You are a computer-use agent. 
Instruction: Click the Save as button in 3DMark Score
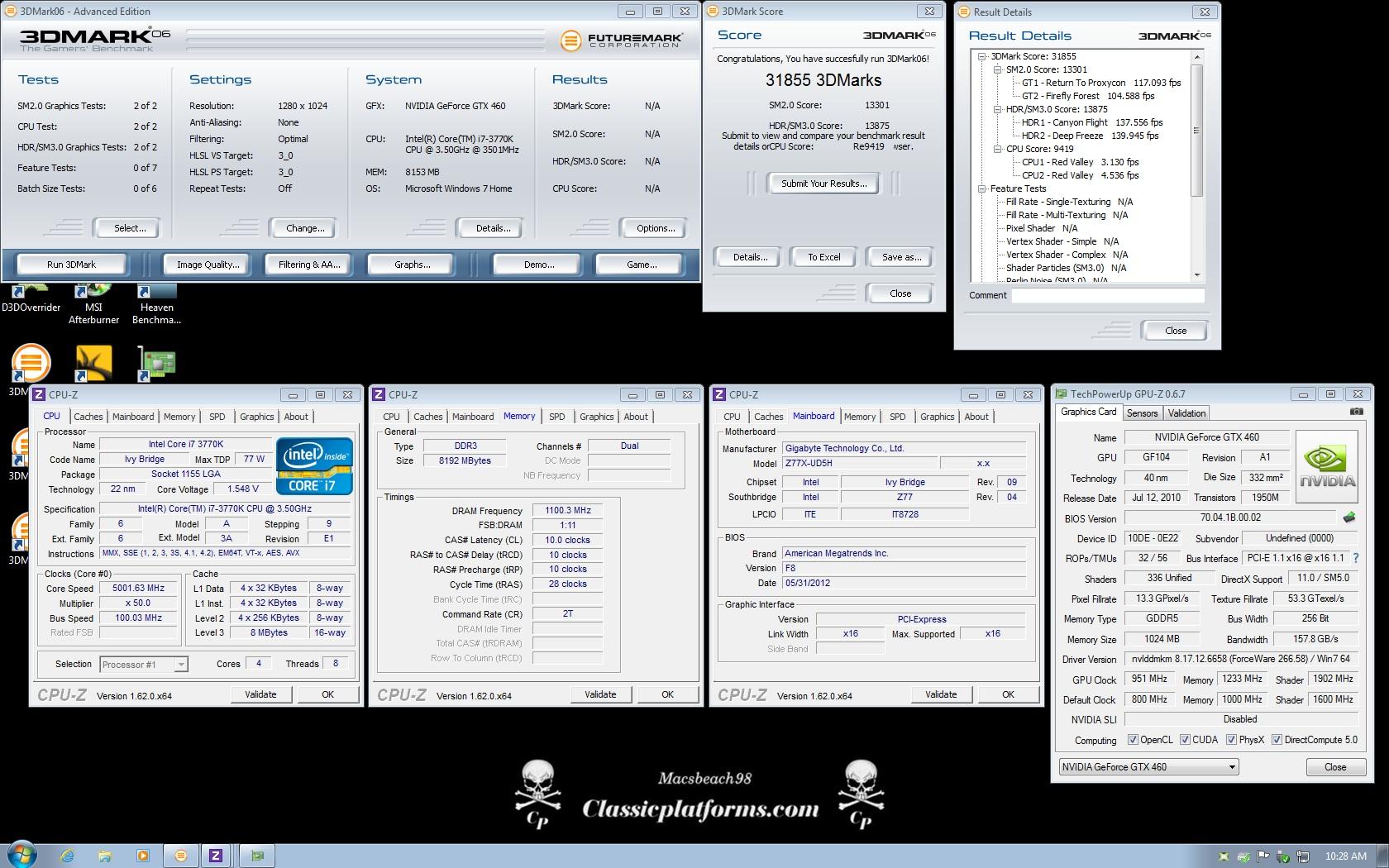pyautogui.click(x=900, y=257)
